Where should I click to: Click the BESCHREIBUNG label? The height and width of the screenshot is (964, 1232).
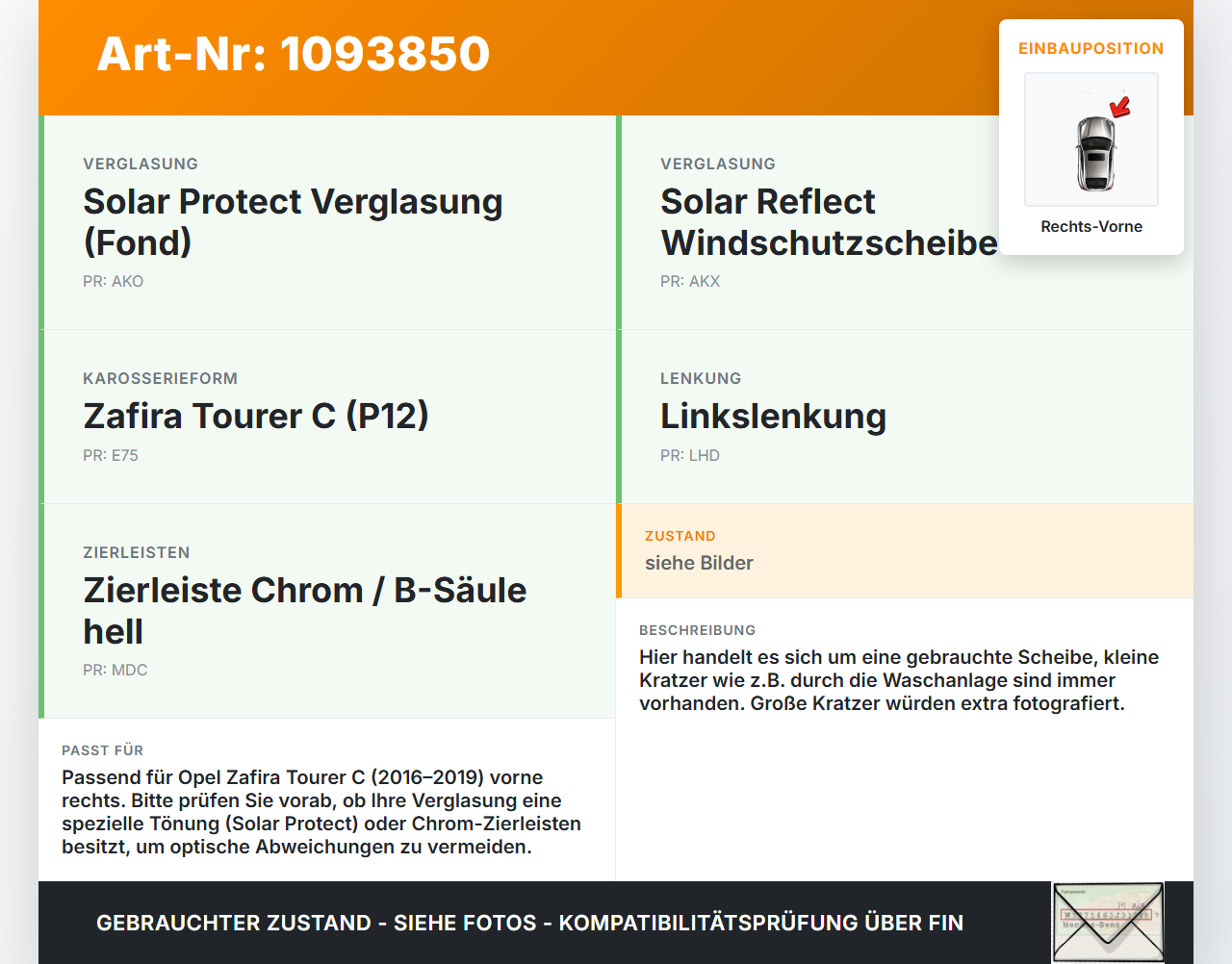click(697, 630)
